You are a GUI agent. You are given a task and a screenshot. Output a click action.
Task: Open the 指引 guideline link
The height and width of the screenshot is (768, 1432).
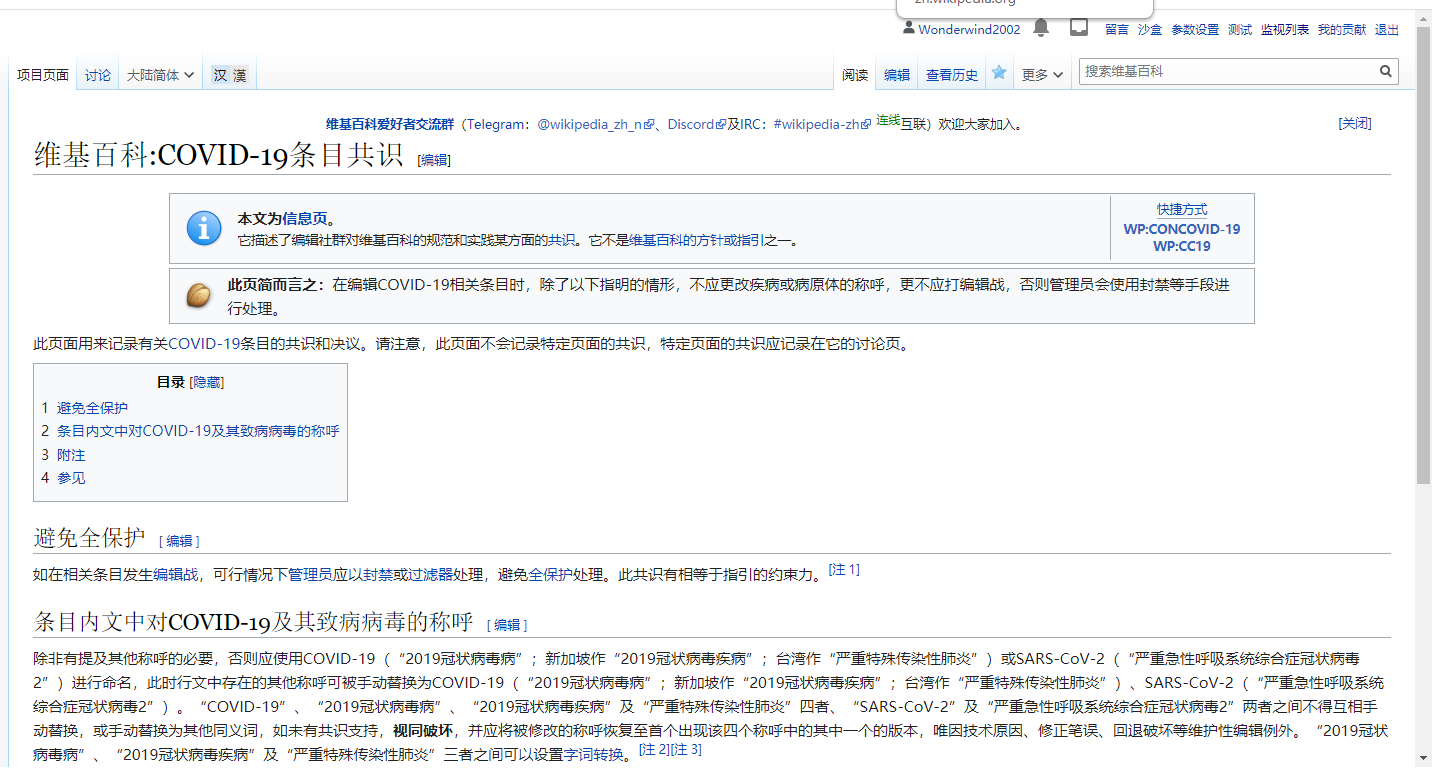point(751,240)
